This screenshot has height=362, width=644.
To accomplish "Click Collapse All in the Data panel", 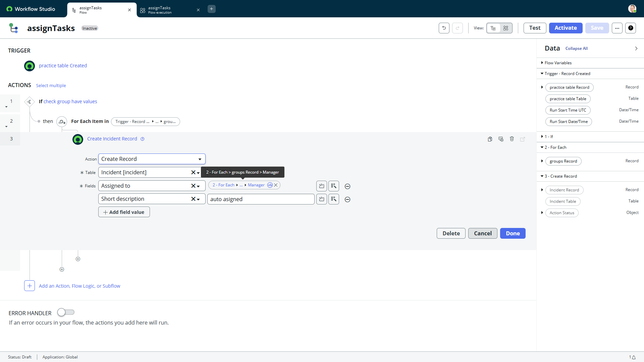I will (x=576, y=48).
